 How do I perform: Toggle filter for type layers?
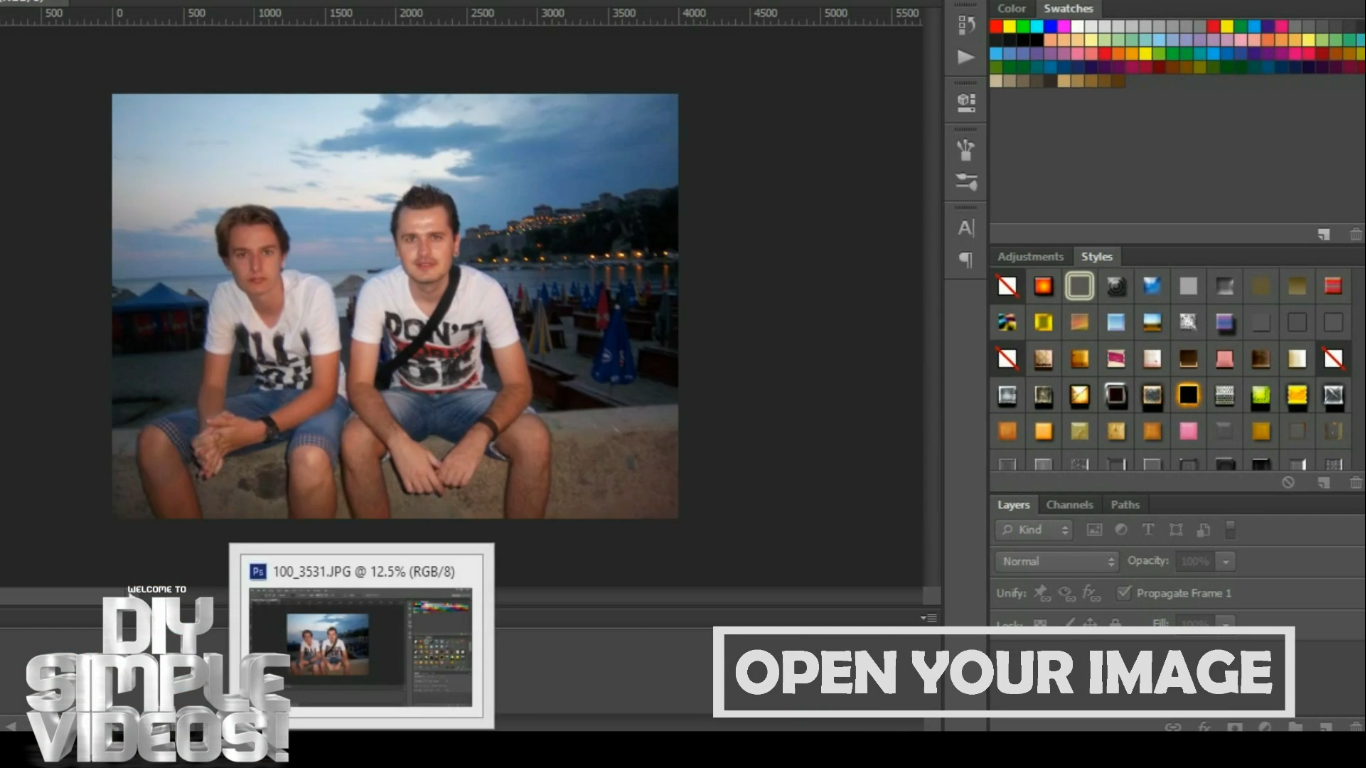1148,530
